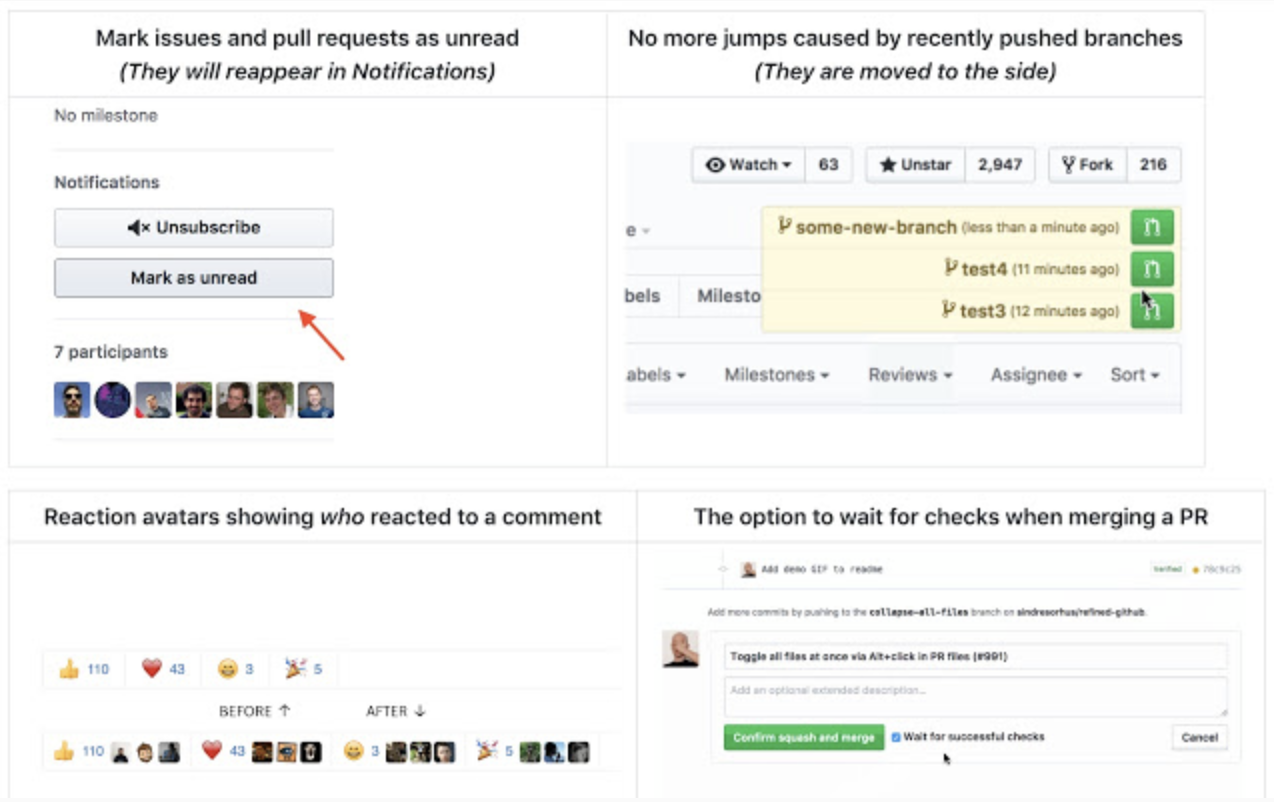The height and width of the screenshot is (802, 1274).
Task: Open a pull request via test4's green icon
Action: pos(1151,268)
